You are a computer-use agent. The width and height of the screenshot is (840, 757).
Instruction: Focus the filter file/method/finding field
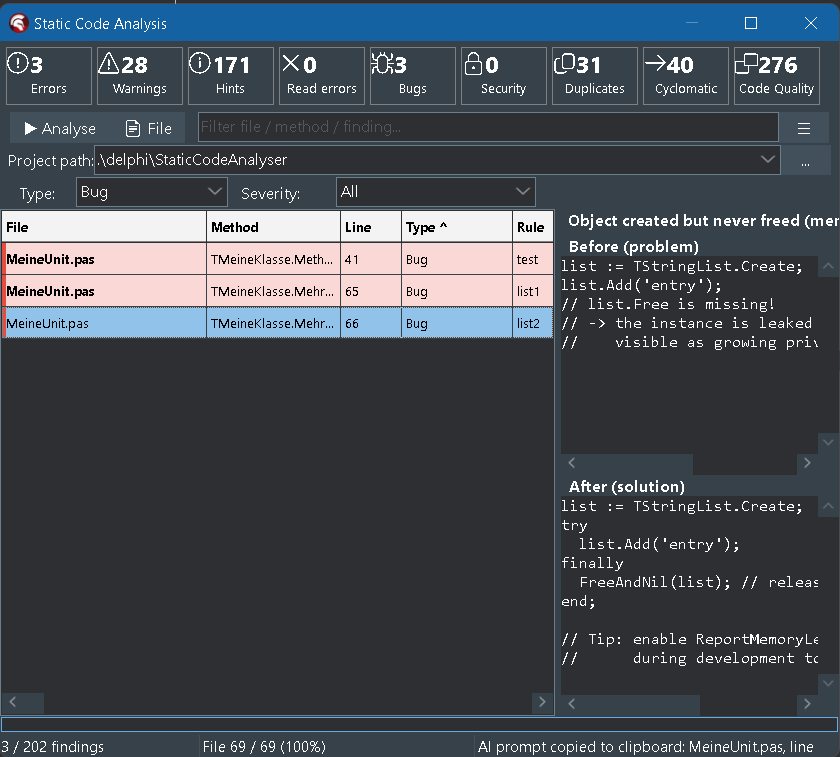[x=488, y=127]
